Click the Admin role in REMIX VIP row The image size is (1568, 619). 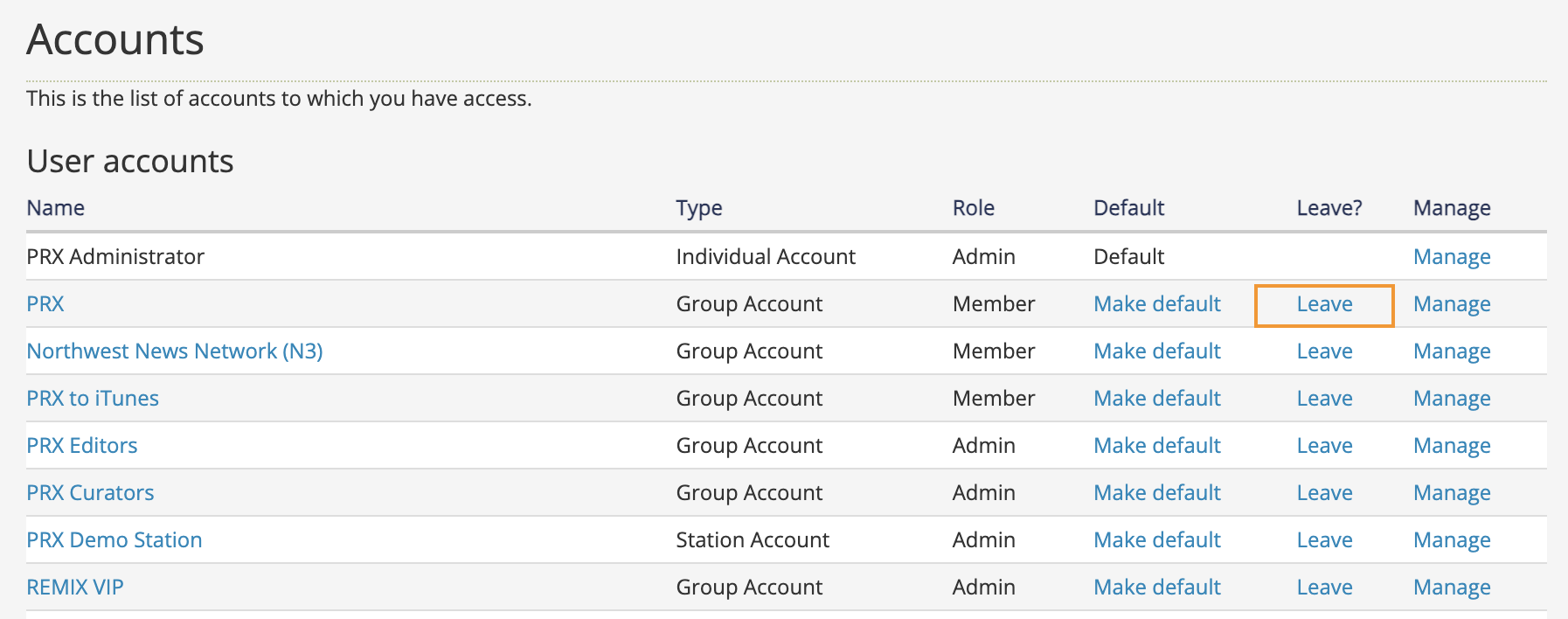(984, 587)
